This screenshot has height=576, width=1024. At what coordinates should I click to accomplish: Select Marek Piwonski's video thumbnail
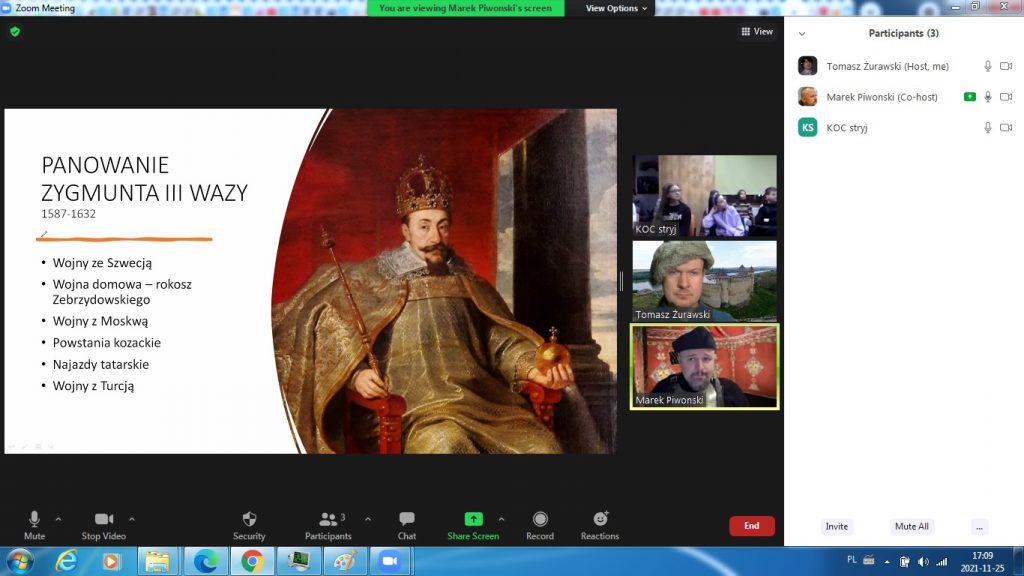coord(704,366)
